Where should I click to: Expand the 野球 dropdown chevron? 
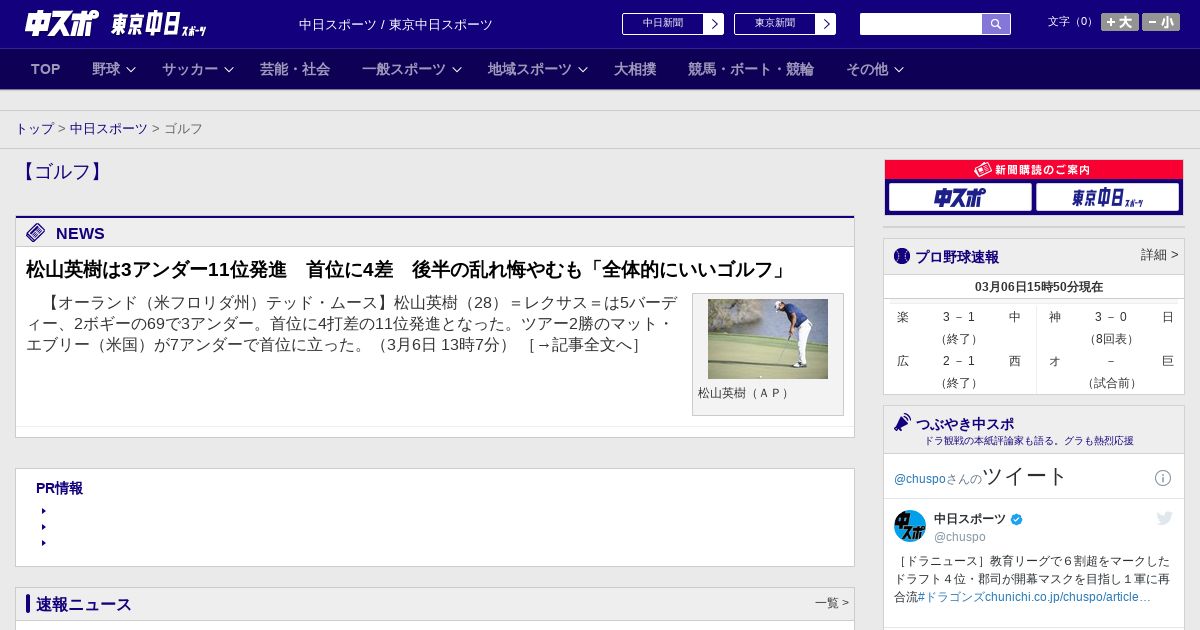(x=131, y=69)
